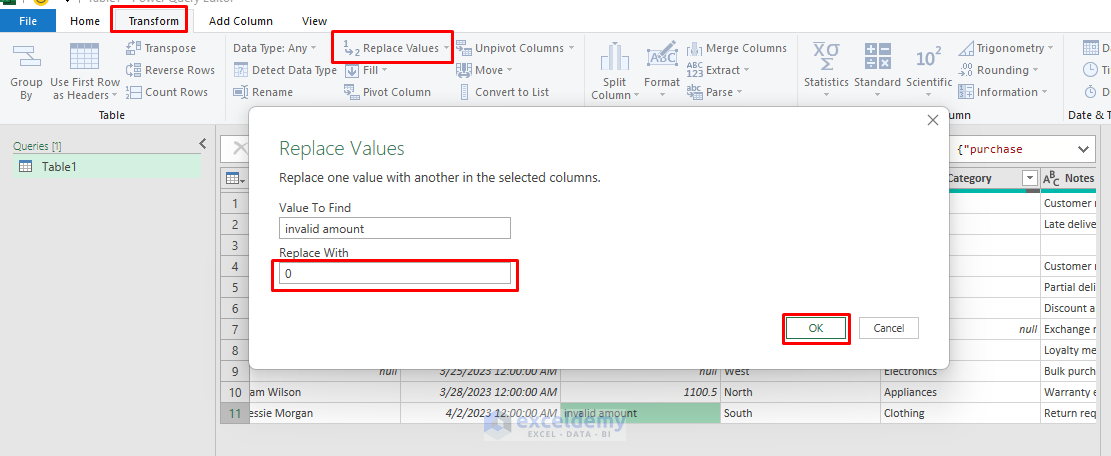Click the South cell in row 11
Viewport: 1111px width, 456px height.
800,413
